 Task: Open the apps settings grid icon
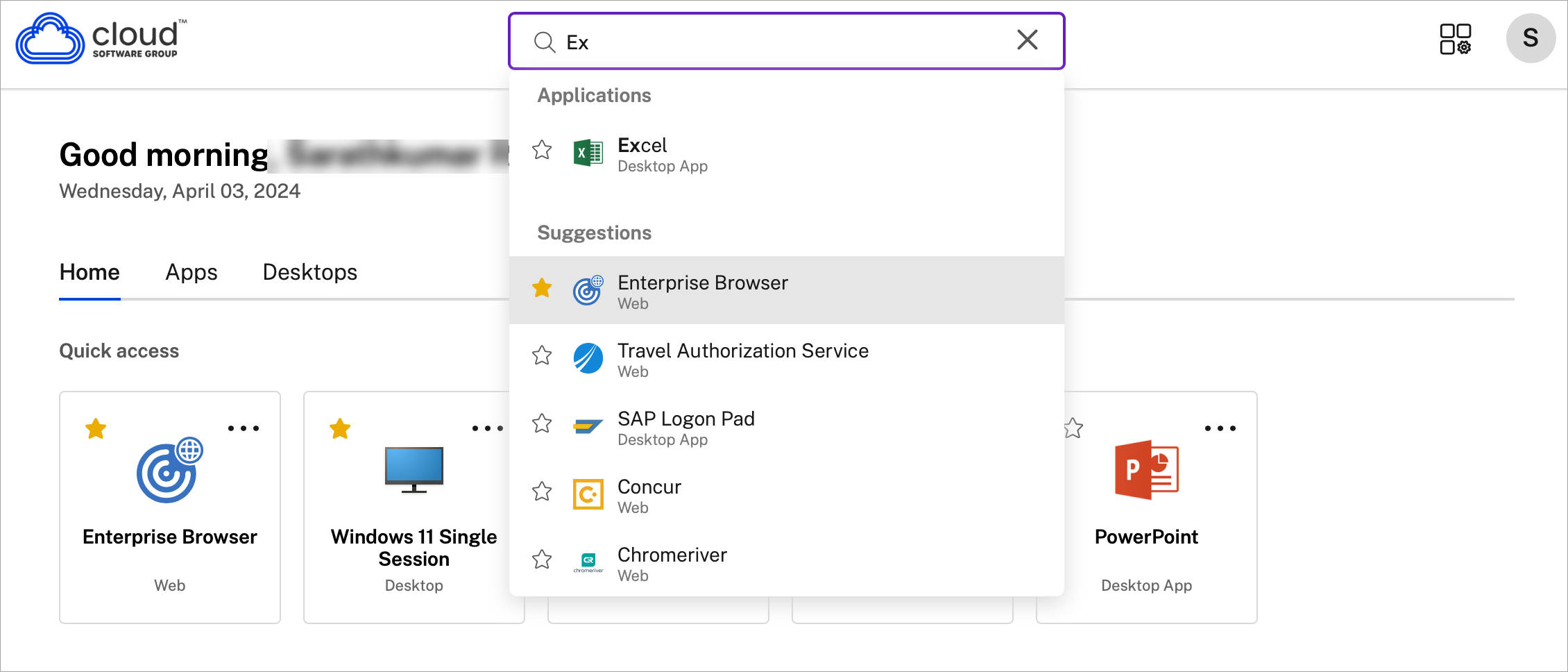[1456, 40]
